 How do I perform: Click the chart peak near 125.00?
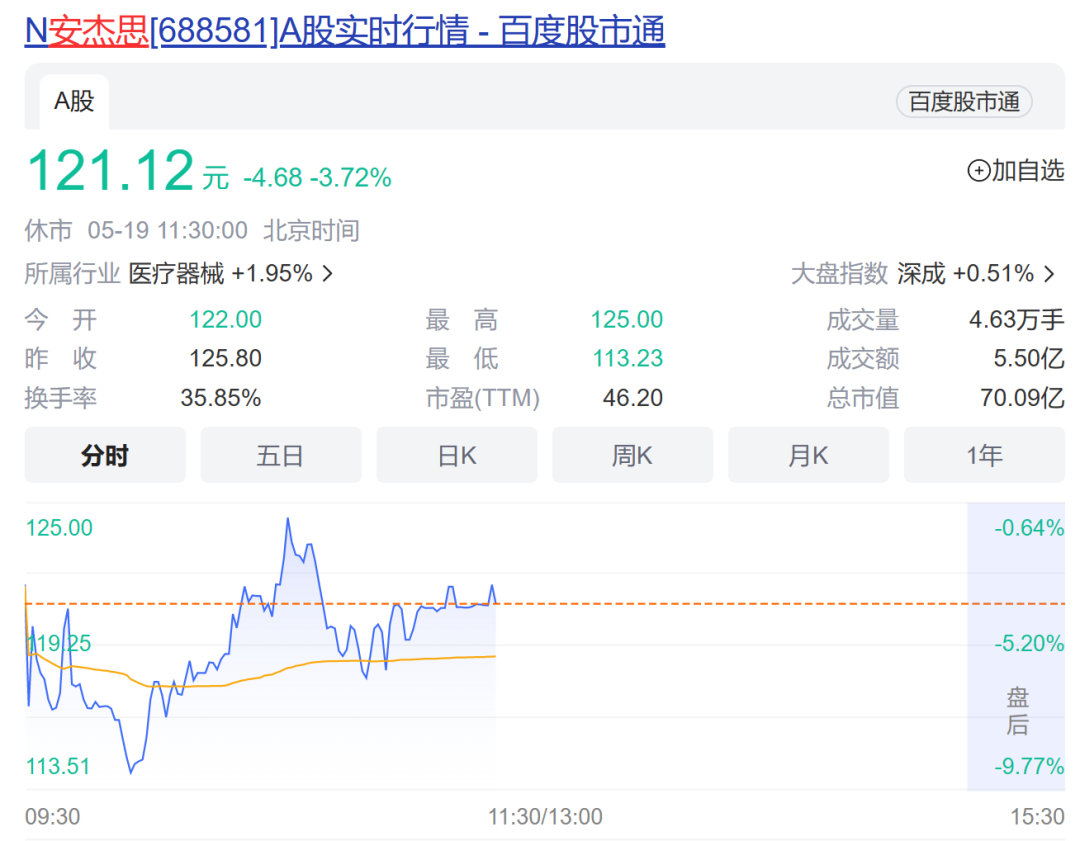tap(288, 519)
